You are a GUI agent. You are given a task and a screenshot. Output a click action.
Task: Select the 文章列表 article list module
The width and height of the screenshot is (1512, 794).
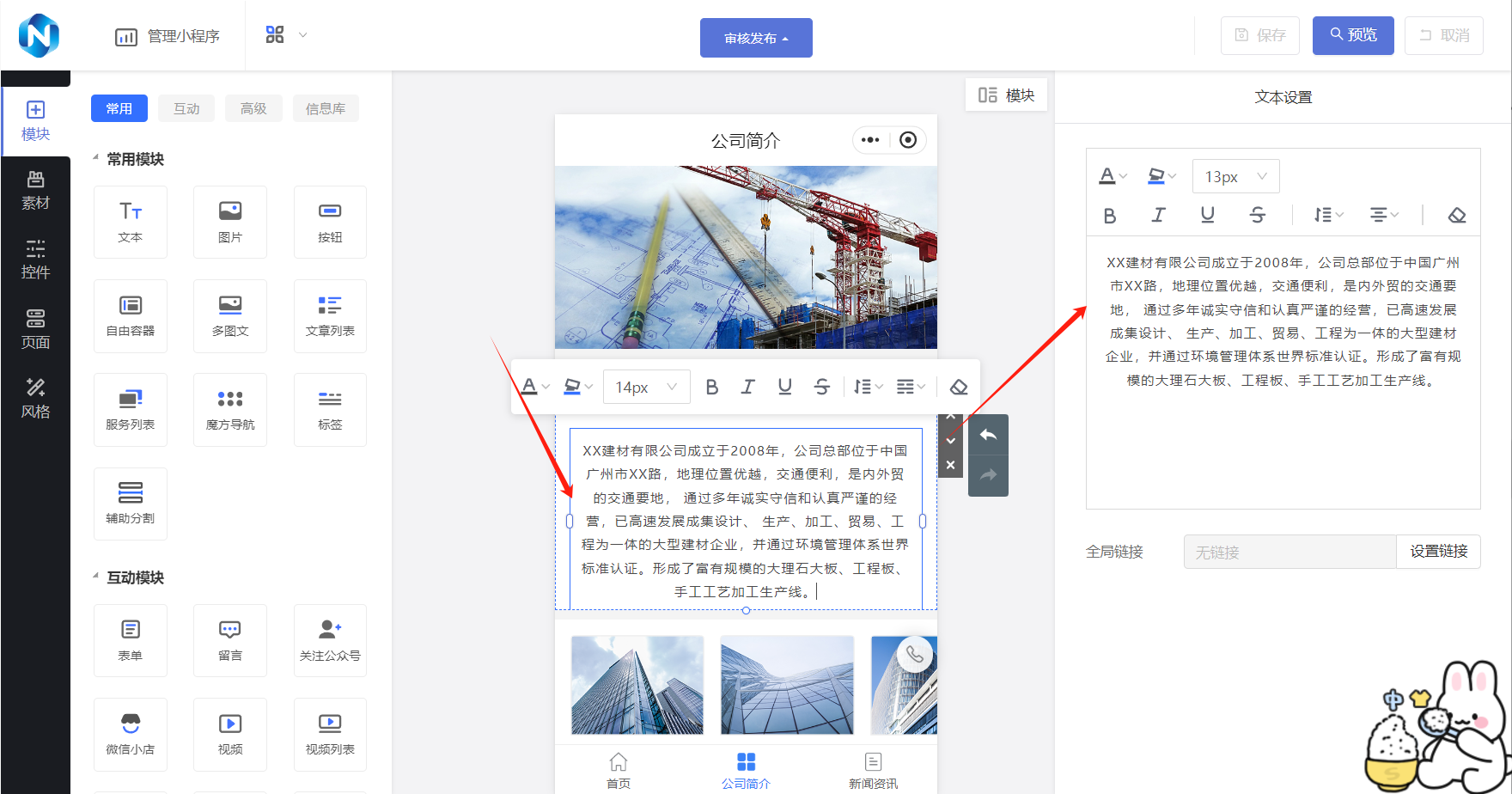click(330, 315)
